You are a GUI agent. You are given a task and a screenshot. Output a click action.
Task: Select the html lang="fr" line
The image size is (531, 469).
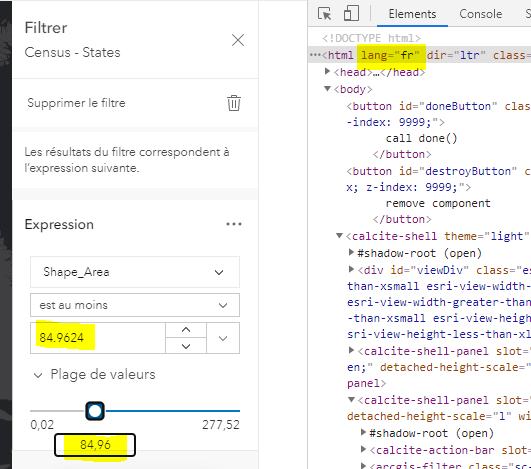coord(419,55)
